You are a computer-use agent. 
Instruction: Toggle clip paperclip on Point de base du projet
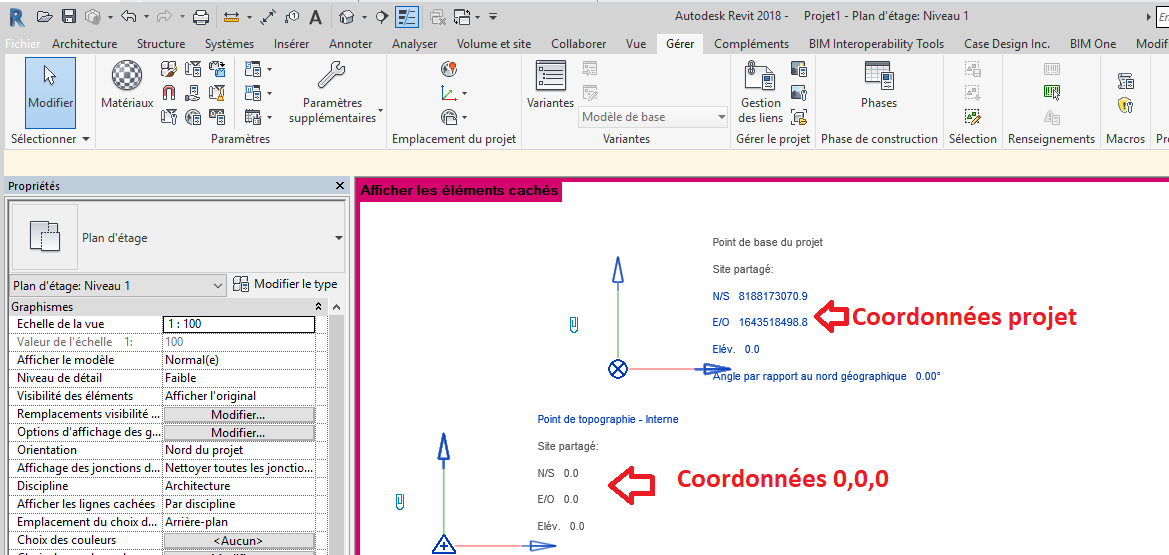(573, 324)
